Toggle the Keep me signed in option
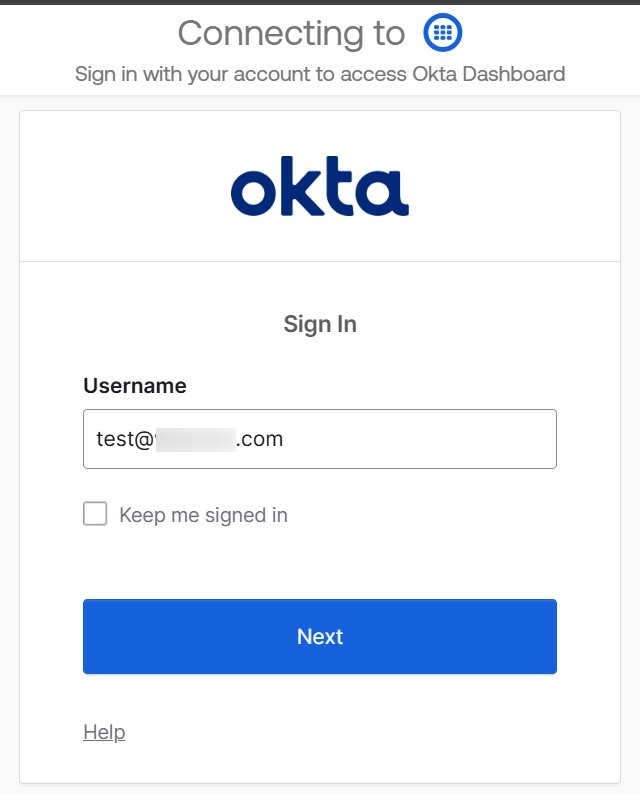This screenshot has width=640, height=809. click(x=95, y=513)
